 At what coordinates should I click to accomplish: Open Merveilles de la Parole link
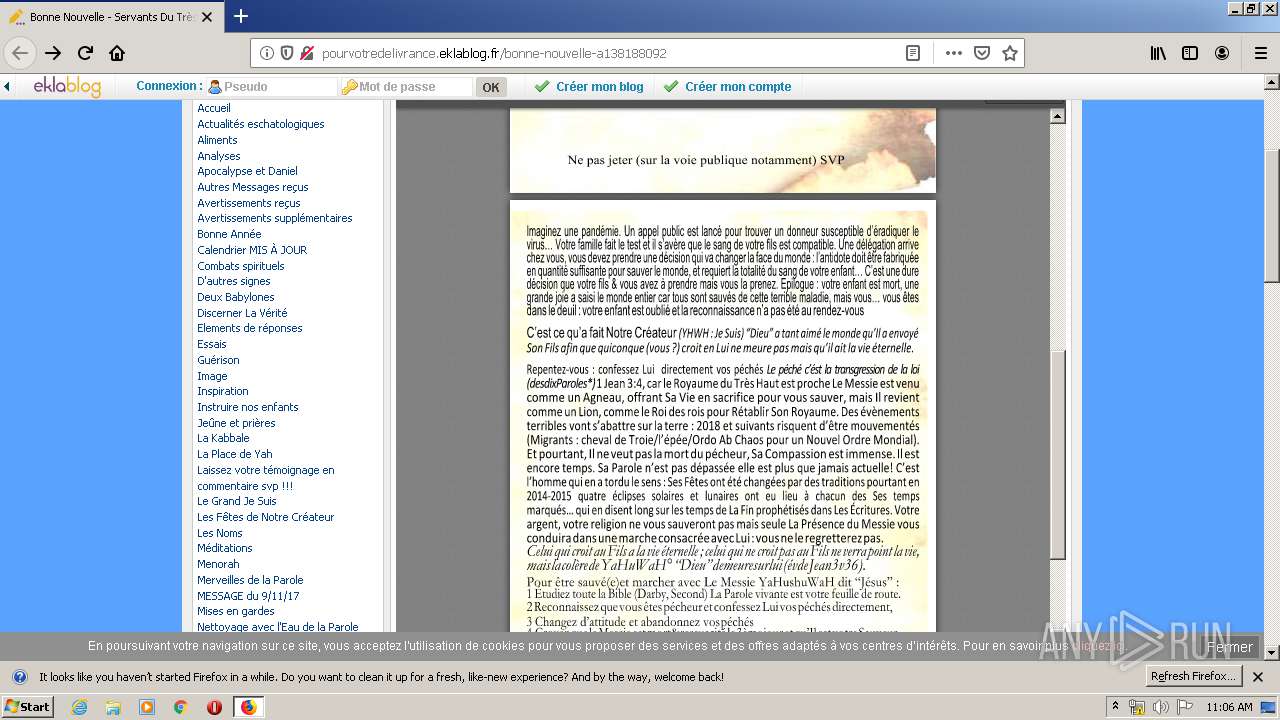250,580
